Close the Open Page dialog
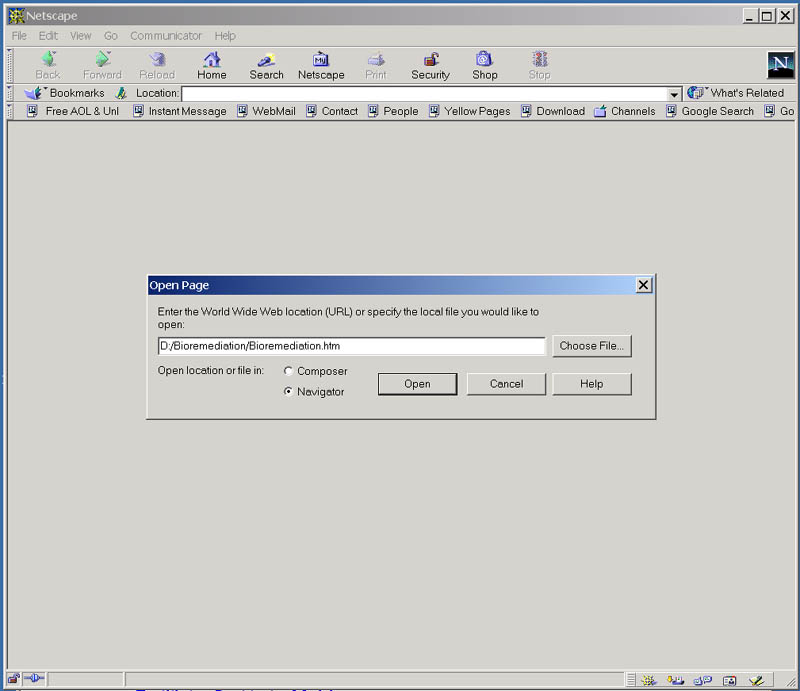Viewport: 800px width, 691px height. pos(644,285)
